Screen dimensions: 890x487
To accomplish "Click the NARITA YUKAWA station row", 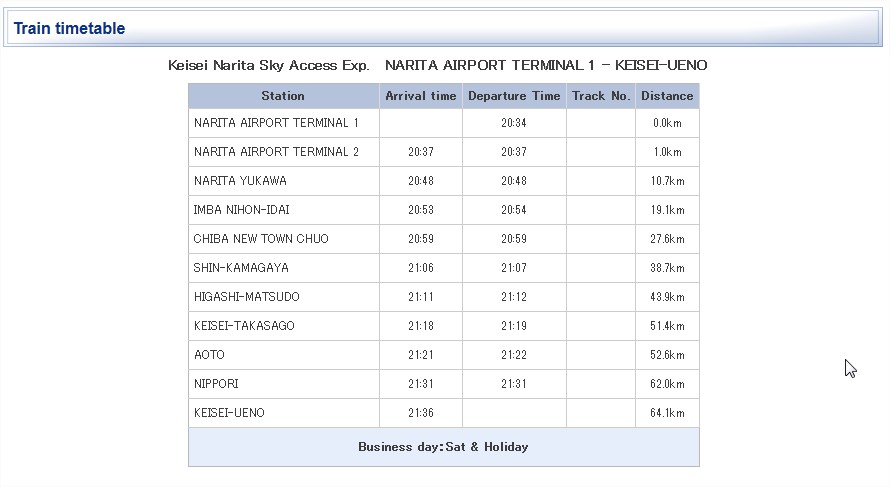I will (x=444, y=181).
